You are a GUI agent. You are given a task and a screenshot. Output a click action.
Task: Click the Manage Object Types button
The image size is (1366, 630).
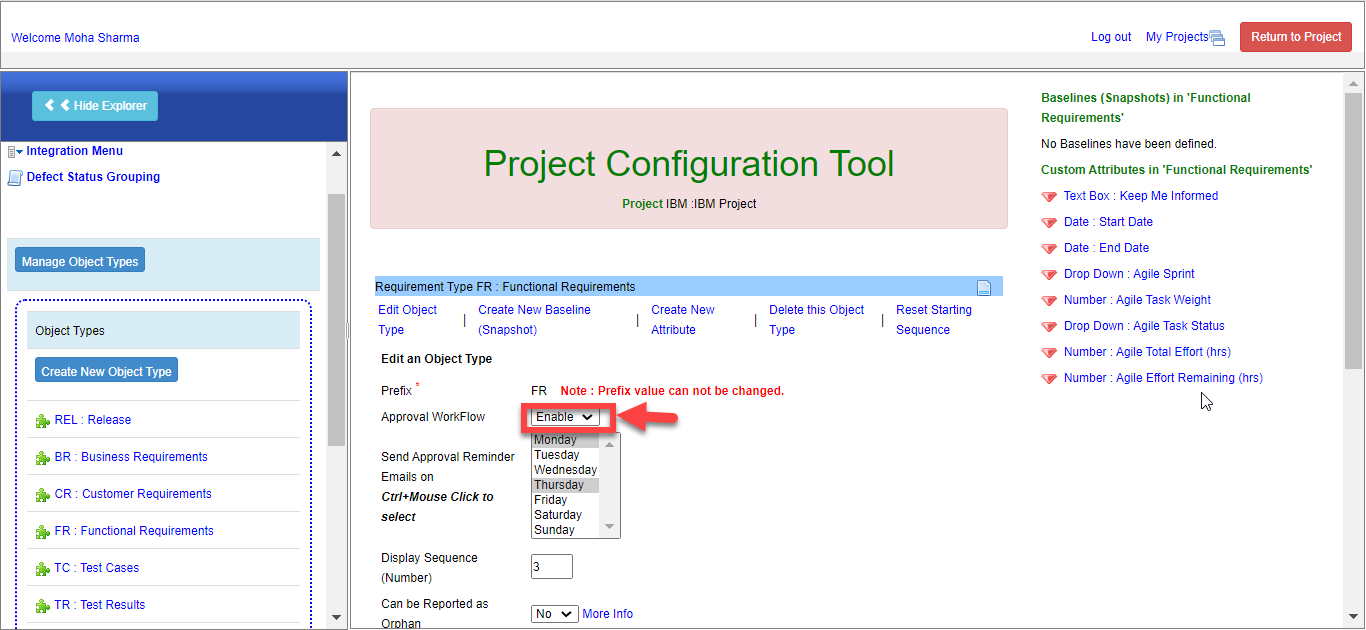pyautogui.click(x=80, y=261)
